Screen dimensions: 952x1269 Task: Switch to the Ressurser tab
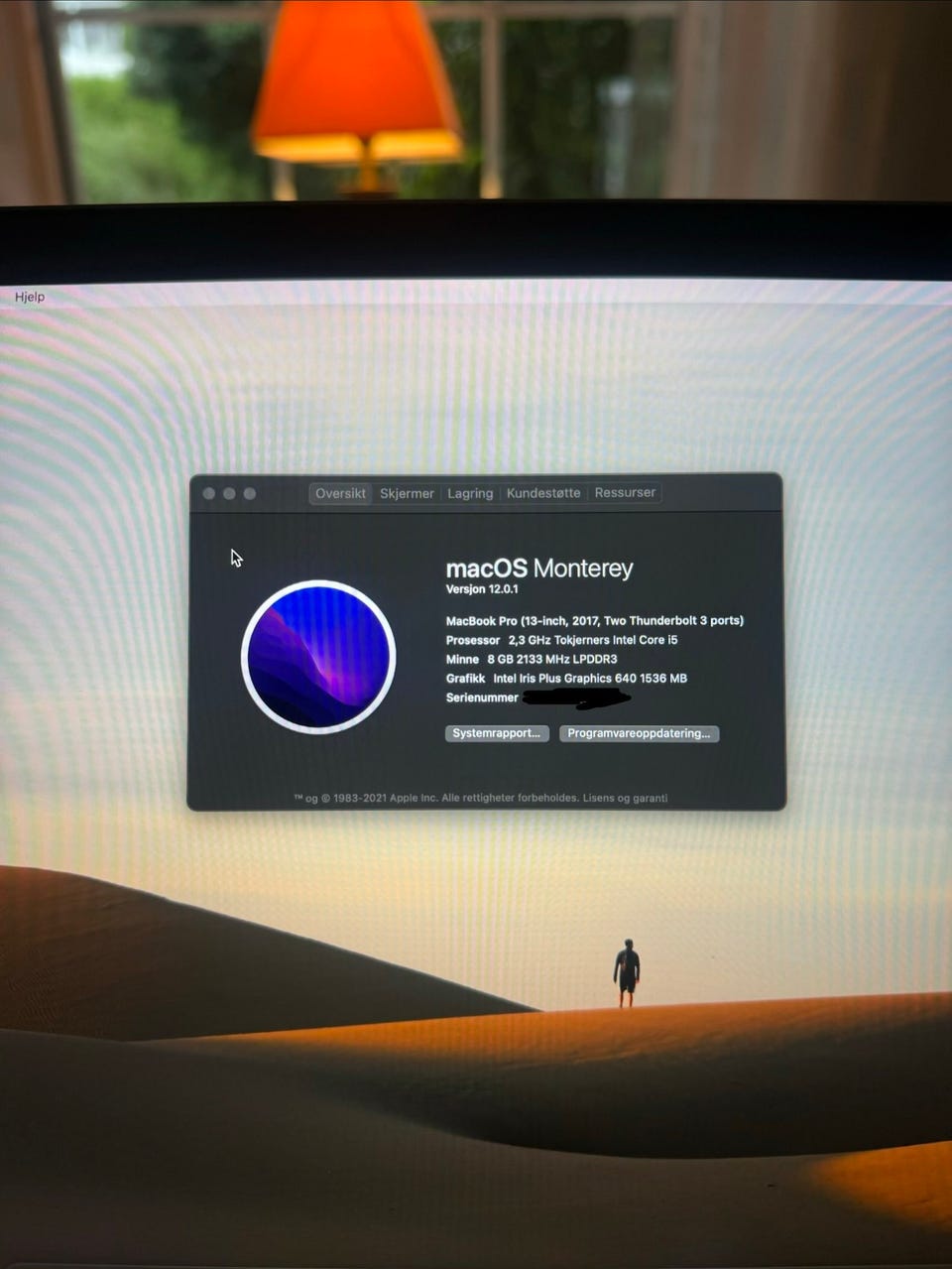click(625, 492)
